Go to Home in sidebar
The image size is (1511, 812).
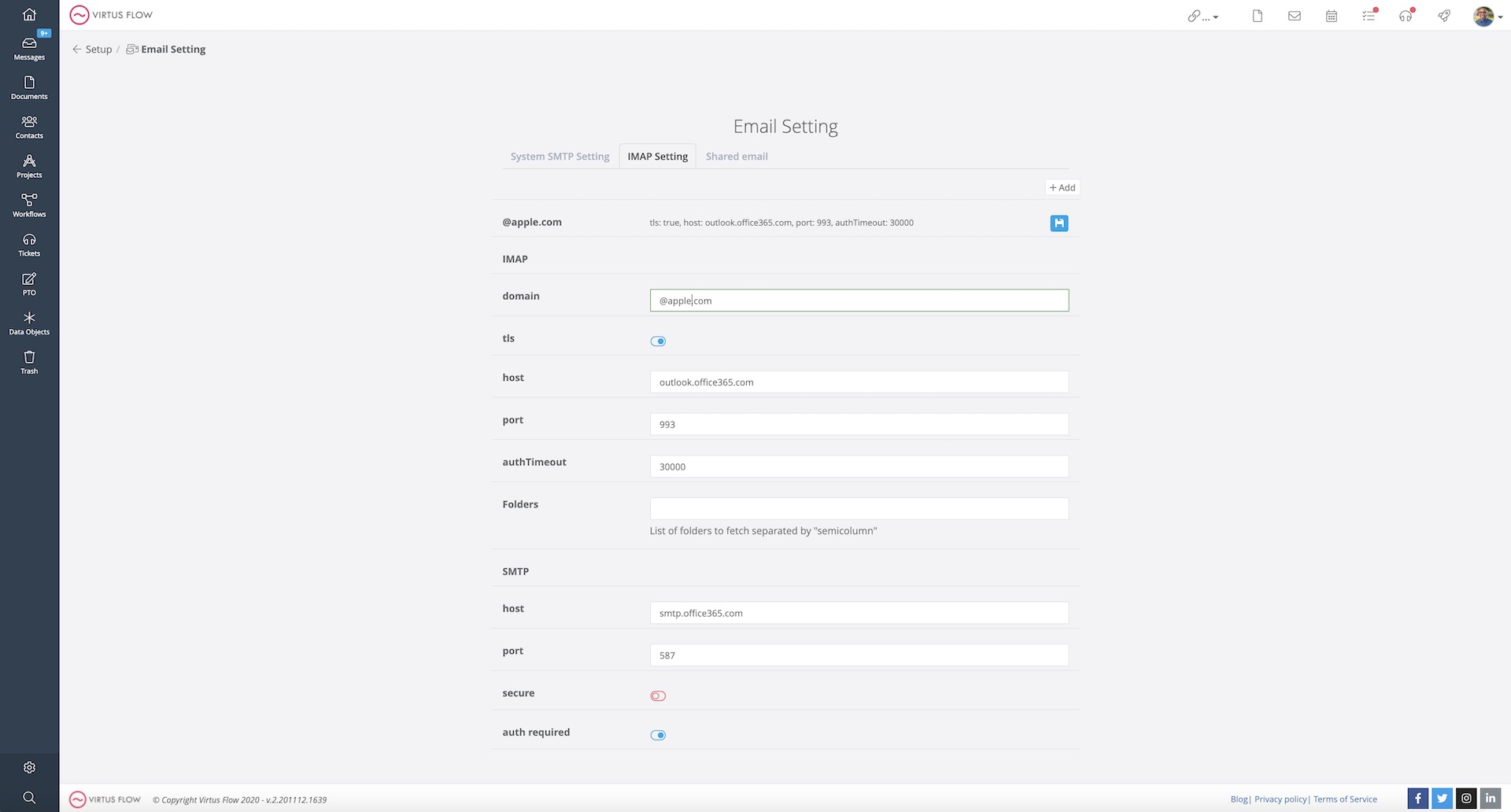pos(29,14)
